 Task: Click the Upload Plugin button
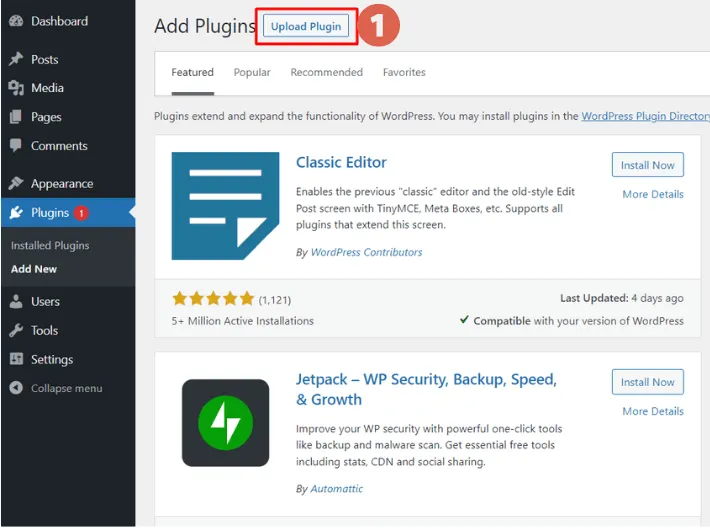coord(306,26)
